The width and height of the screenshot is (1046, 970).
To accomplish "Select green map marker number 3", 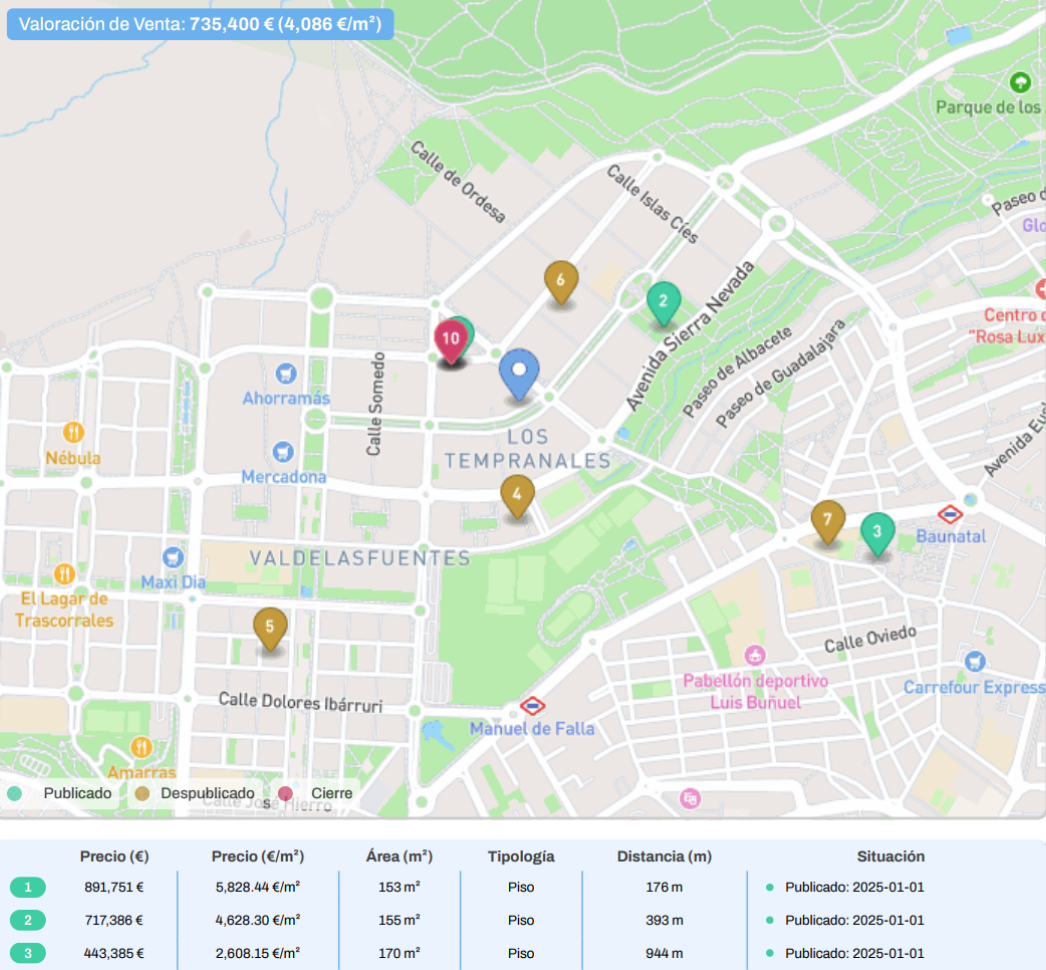I will pyautogui.click(x=877, y=532).
